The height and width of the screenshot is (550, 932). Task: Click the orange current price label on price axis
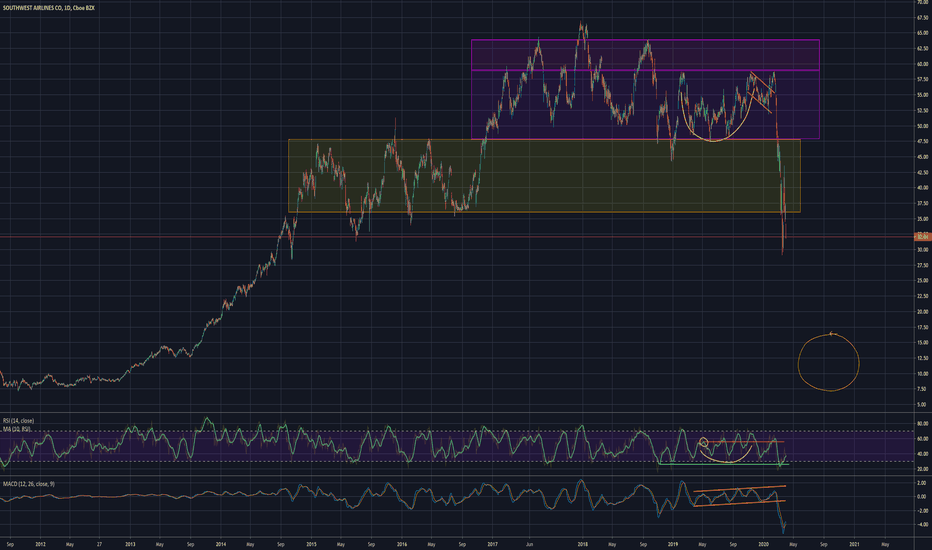click(922, 237)
